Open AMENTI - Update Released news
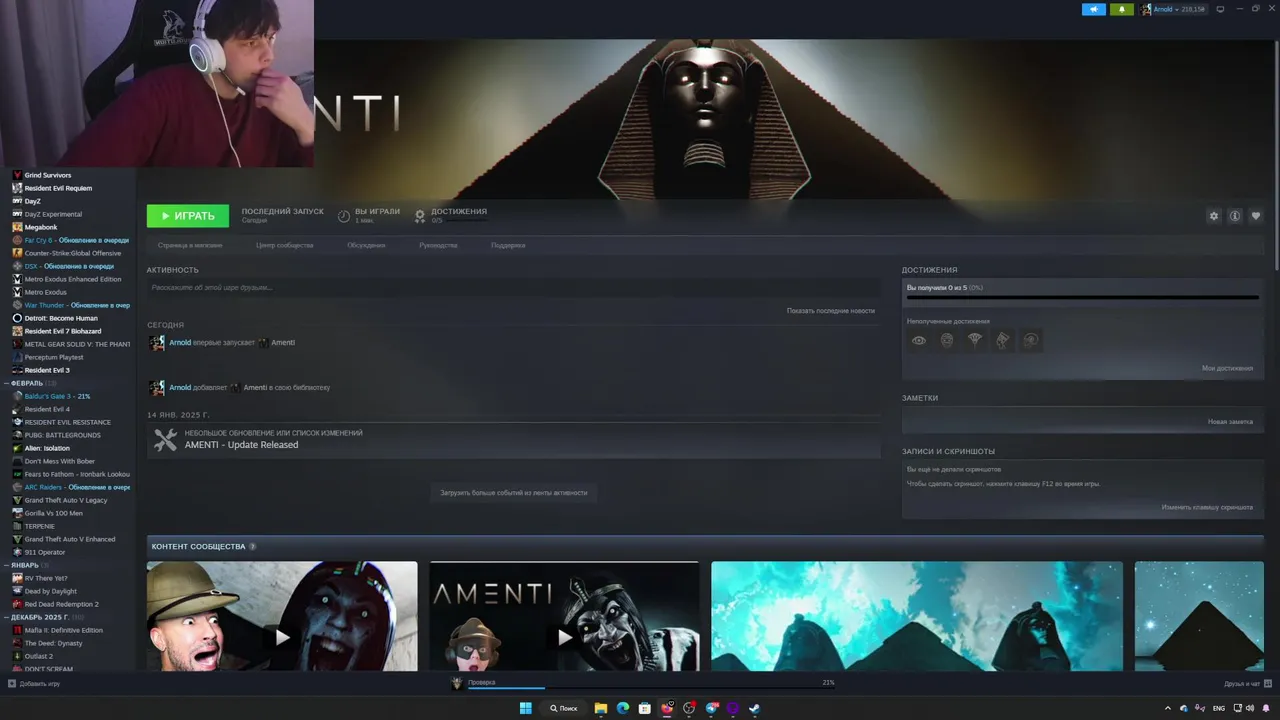The height and width of the screenshot is (720, 1280). tap(241, 445)
